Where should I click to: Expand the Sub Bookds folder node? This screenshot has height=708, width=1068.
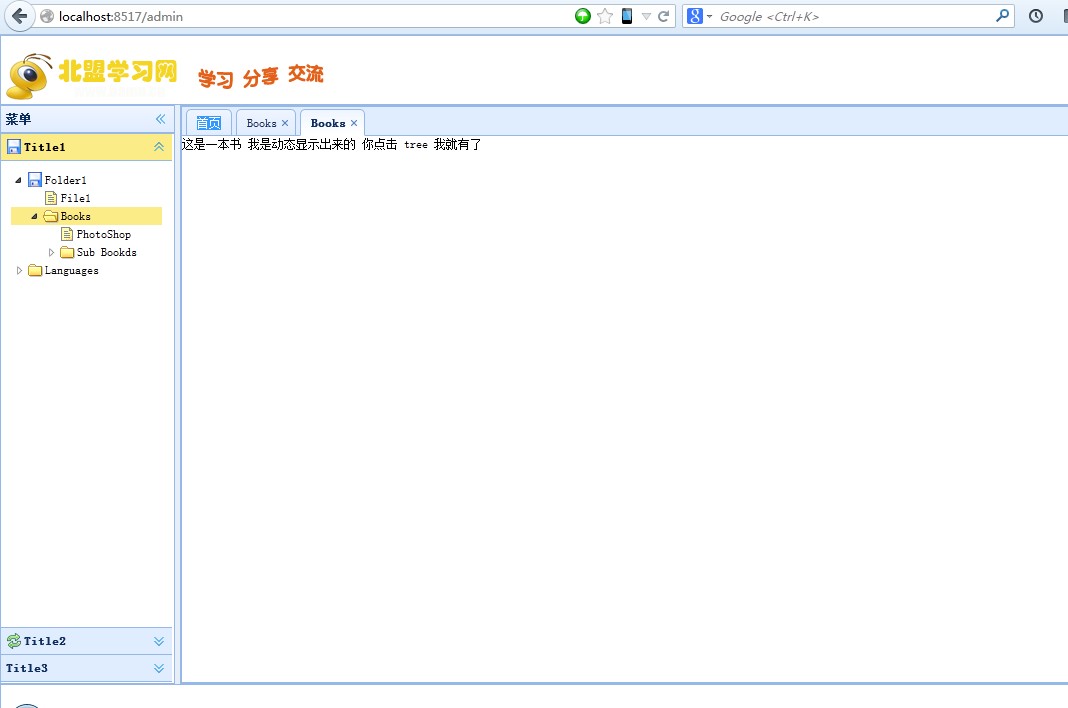[52, 253]
